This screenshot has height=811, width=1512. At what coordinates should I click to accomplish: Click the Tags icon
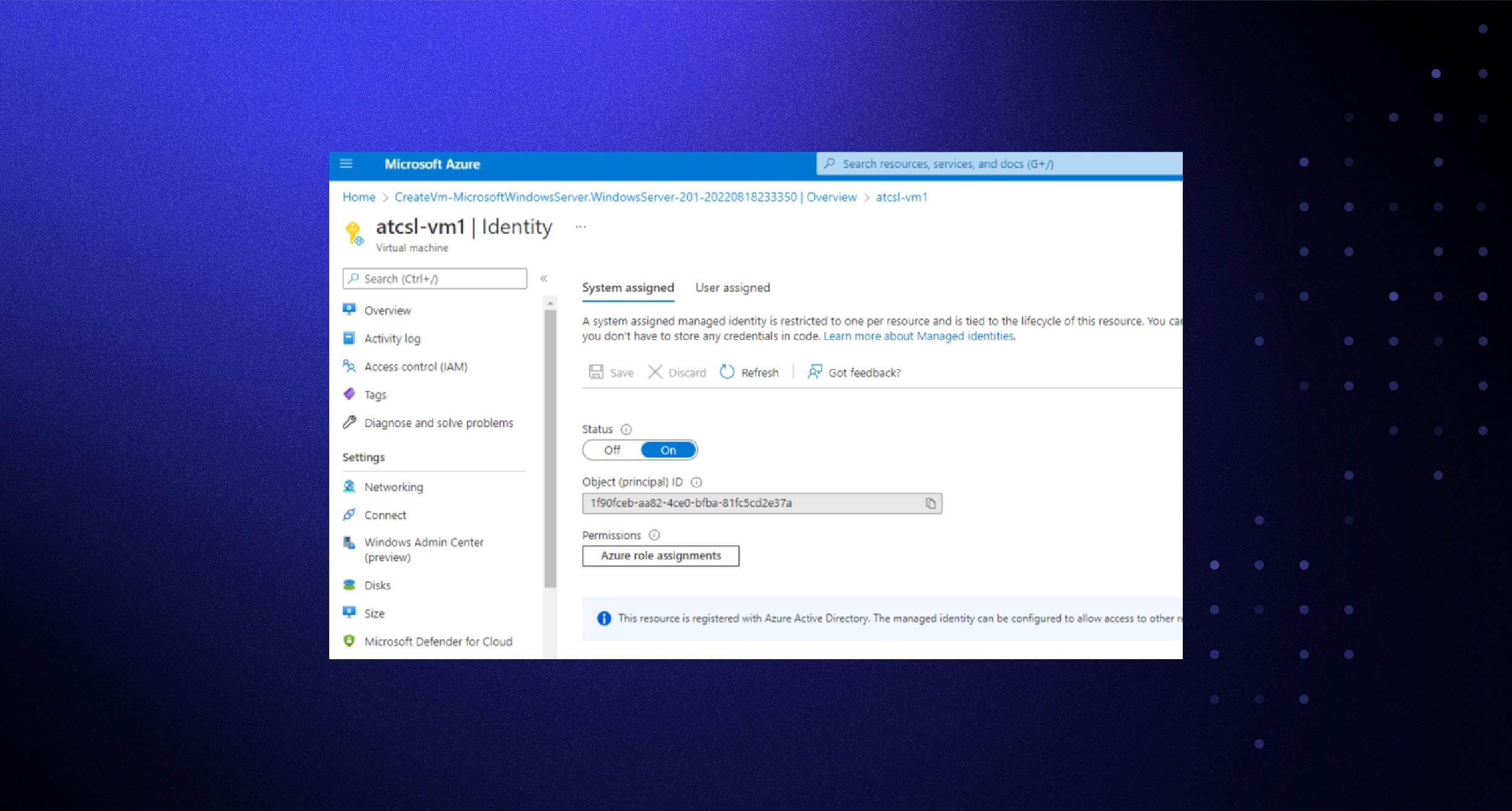point(349,395)
